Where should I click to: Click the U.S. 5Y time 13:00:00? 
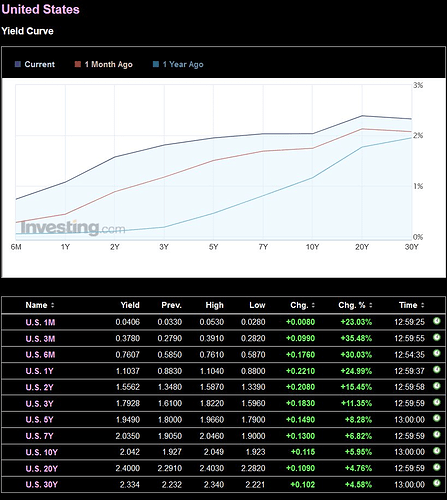tap(409, 419)
